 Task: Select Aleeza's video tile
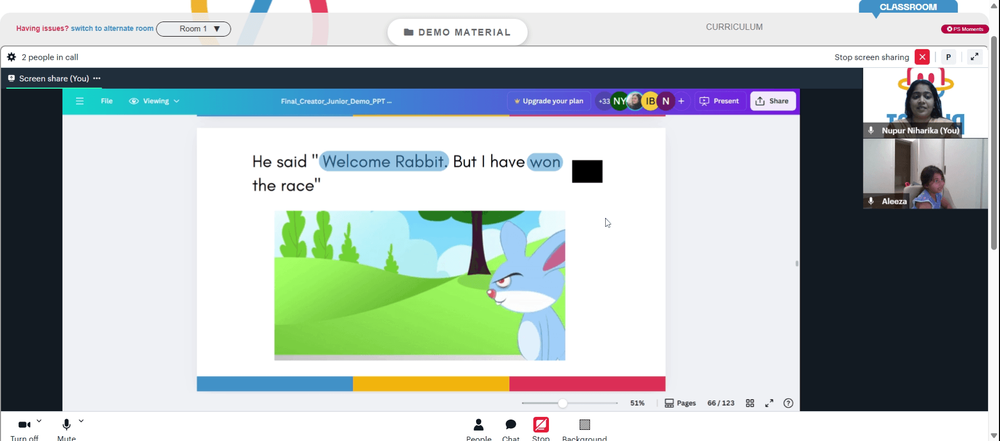pyautogui.click(x=925, y=174)
